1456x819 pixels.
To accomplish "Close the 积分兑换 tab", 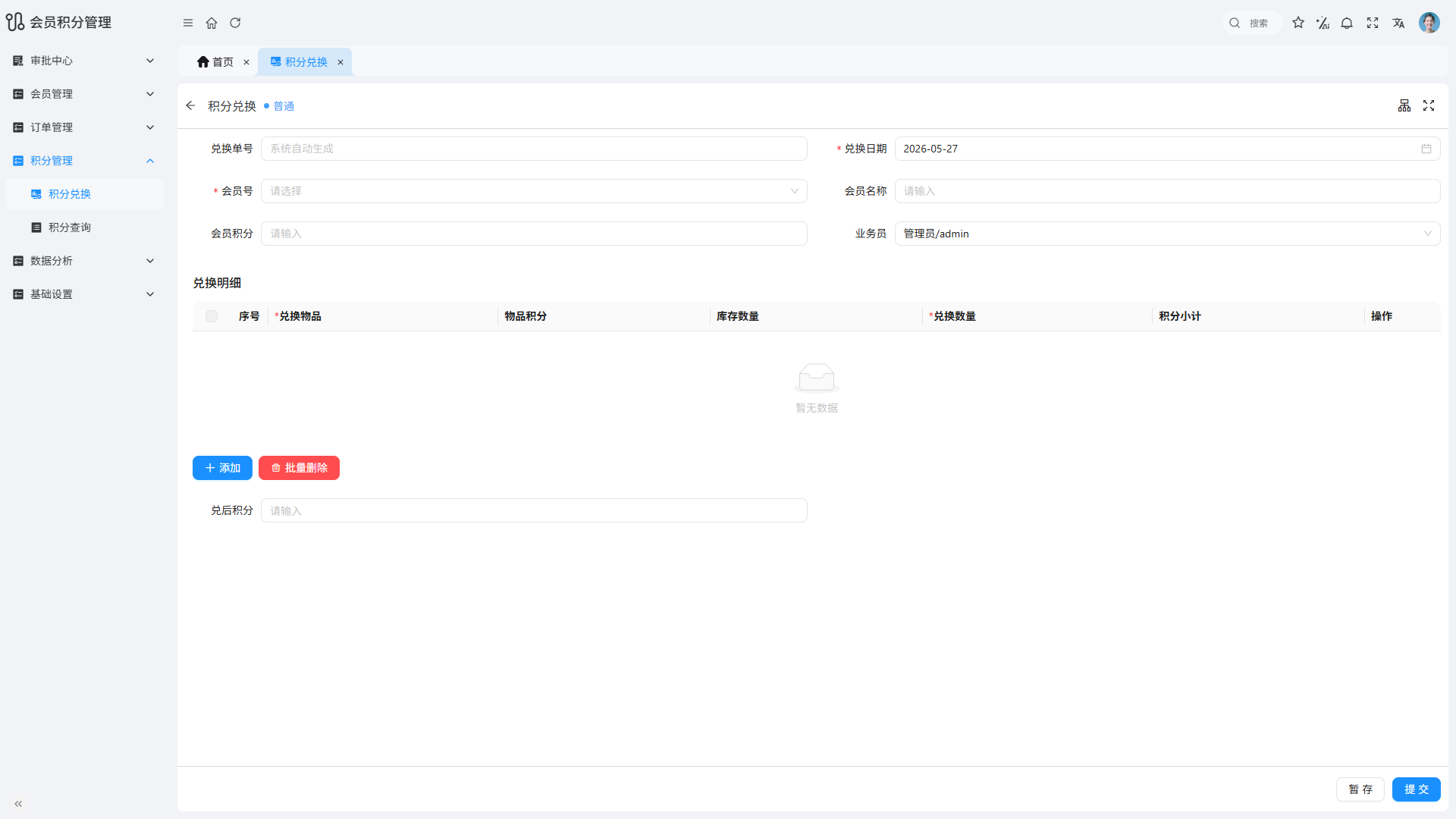I will pos(340,62).
